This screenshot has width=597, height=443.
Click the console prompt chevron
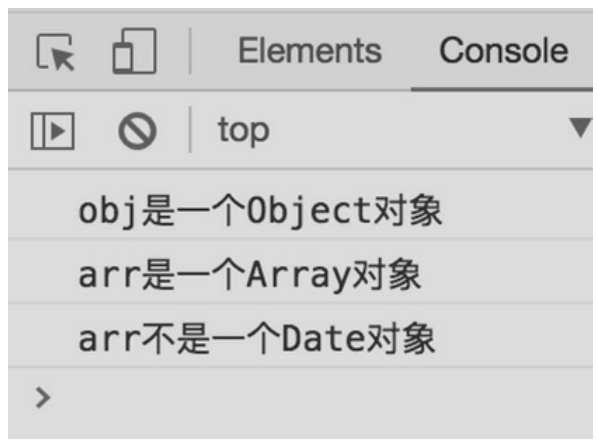[x=43, y=398]
